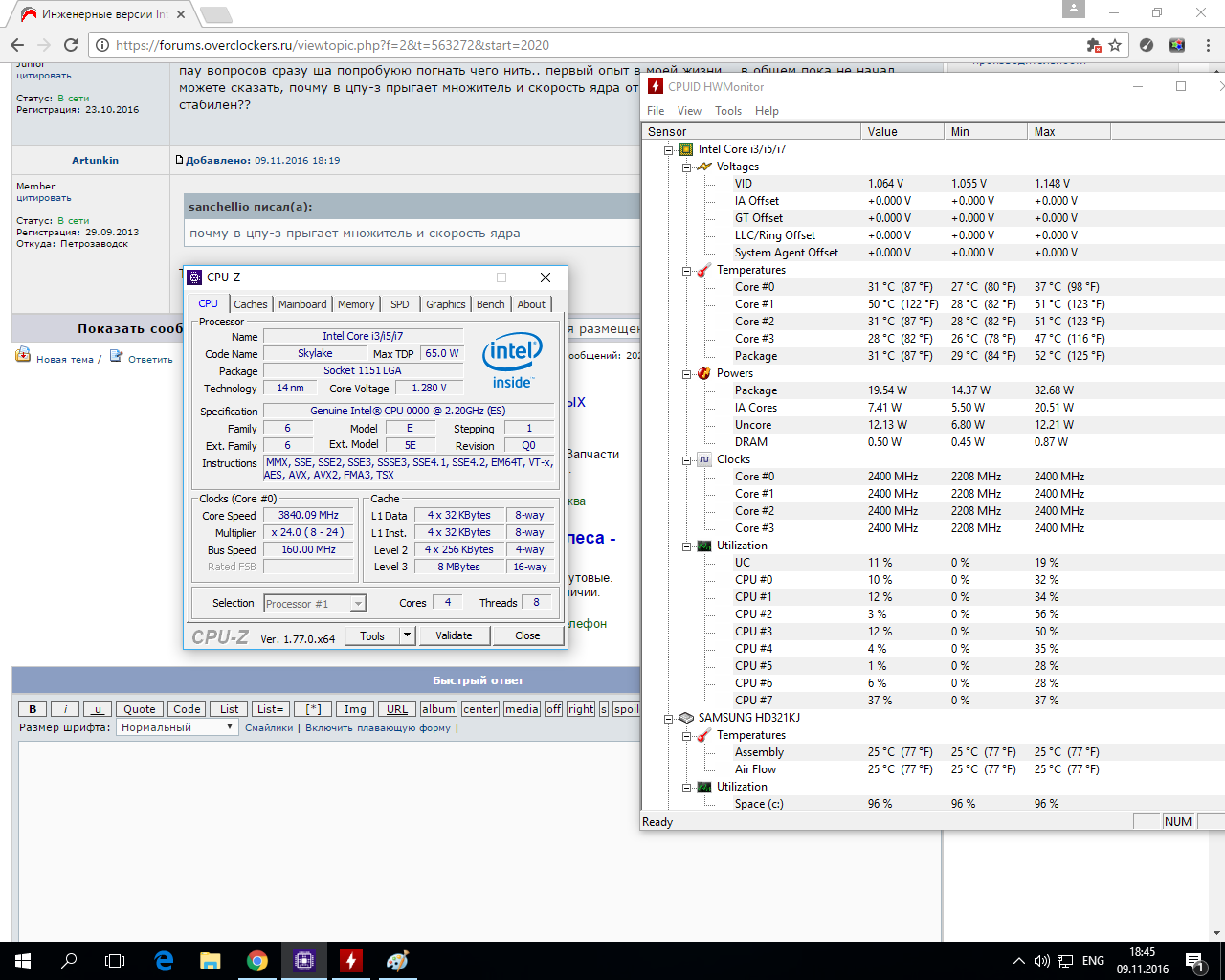The height and width of the screenshot is (980, 1225).
Task: Open the volume control in the tray
Action: 1042,961
